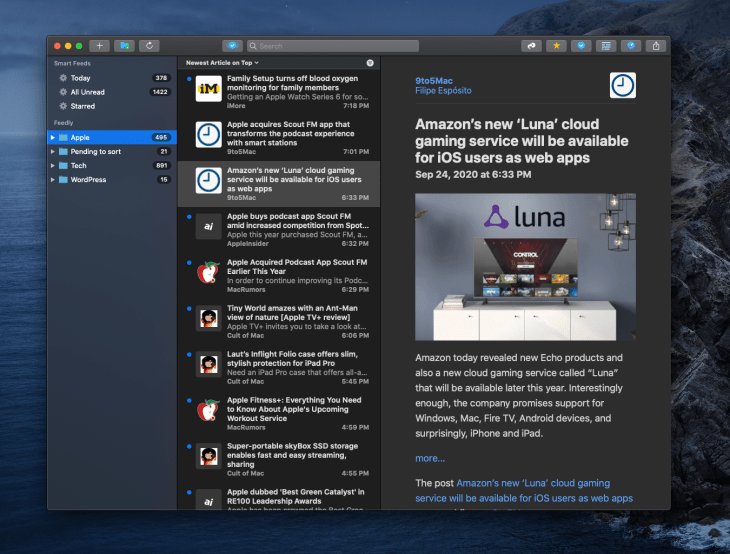Click the 9to5Mac clock logo in article header
This screenshot has height=554, width=730.
(x=622, y=85)
